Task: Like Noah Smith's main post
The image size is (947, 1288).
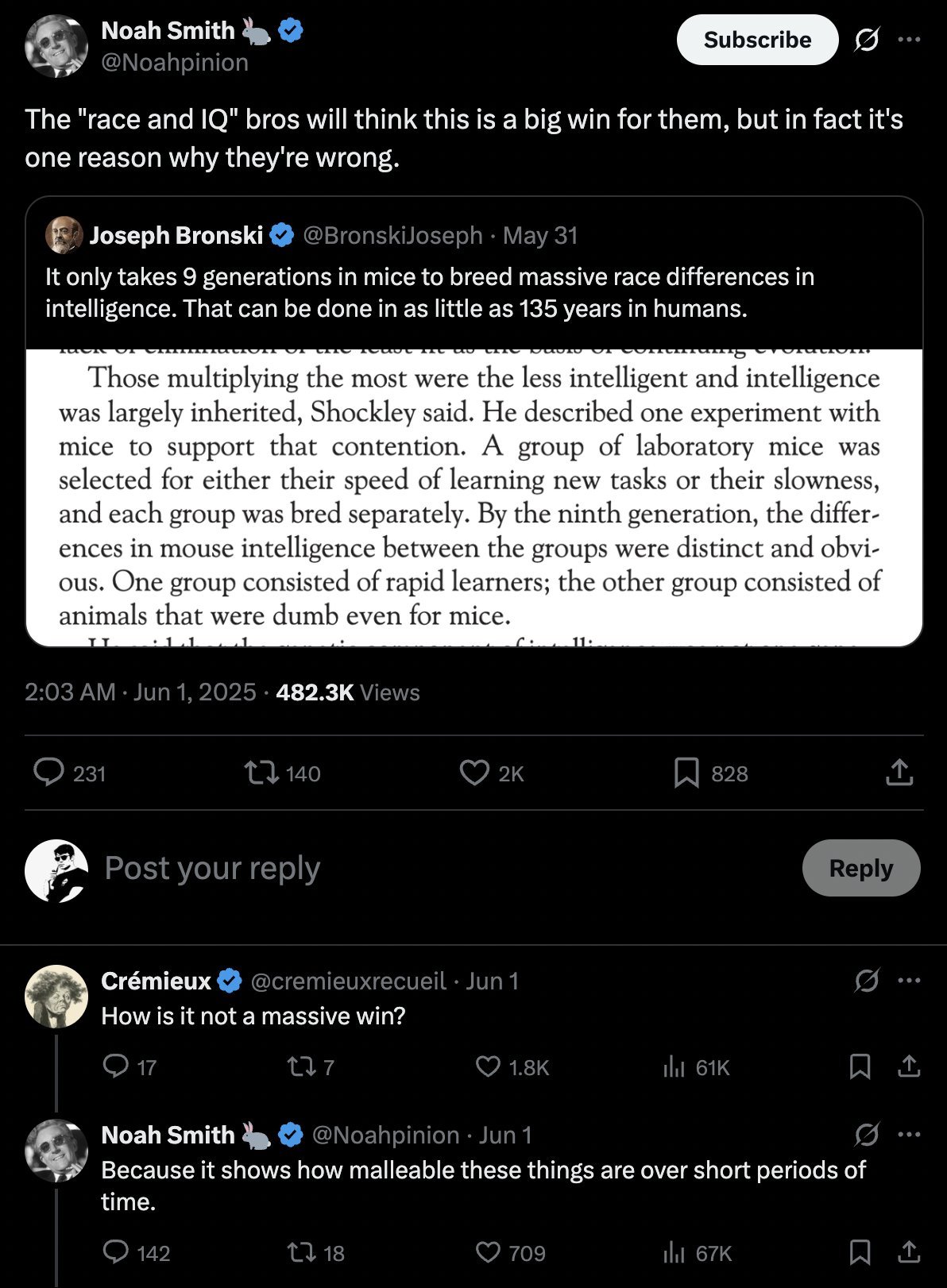Action: pos(475,773)
